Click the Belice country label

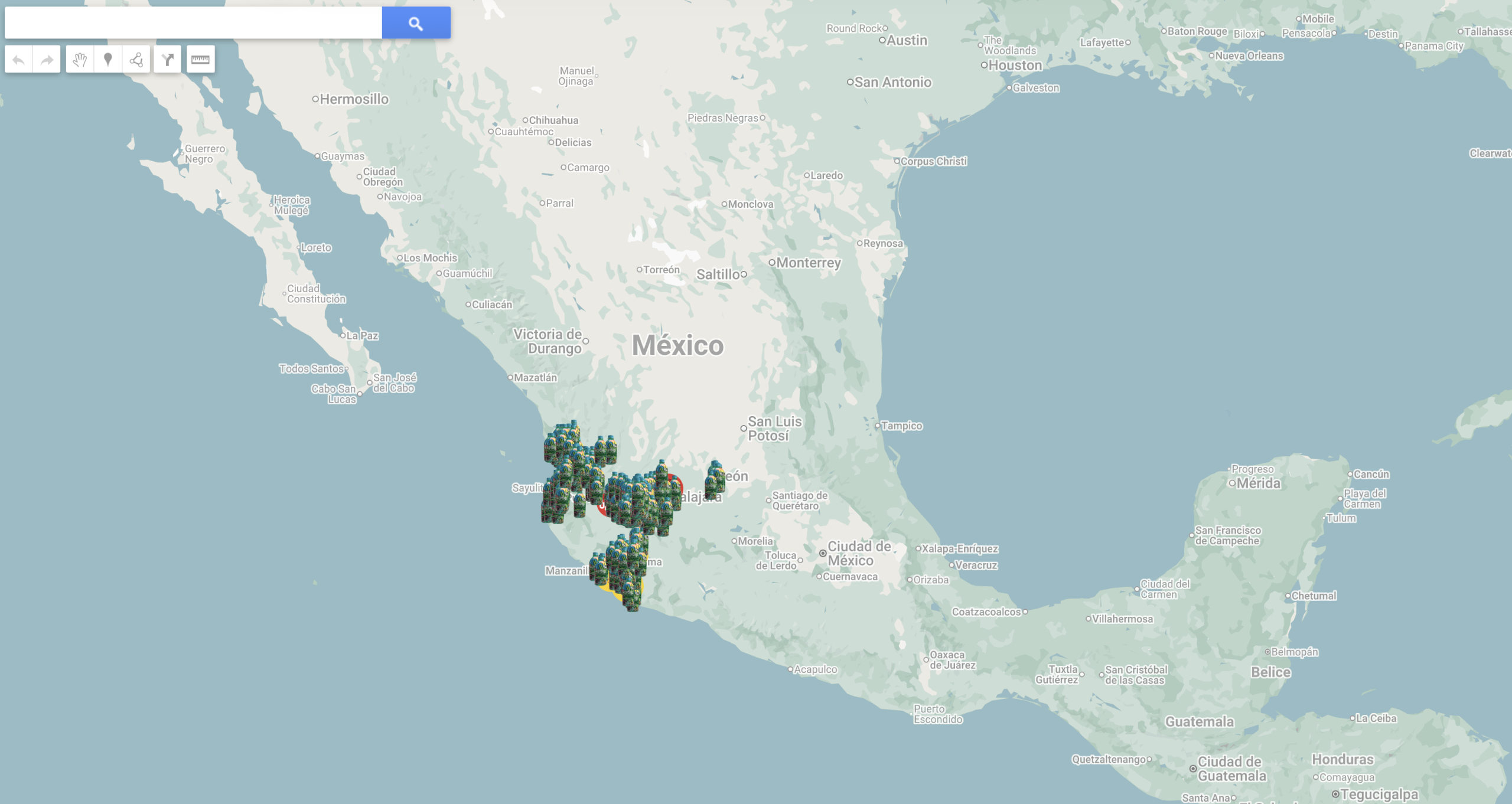[1270, 672]
